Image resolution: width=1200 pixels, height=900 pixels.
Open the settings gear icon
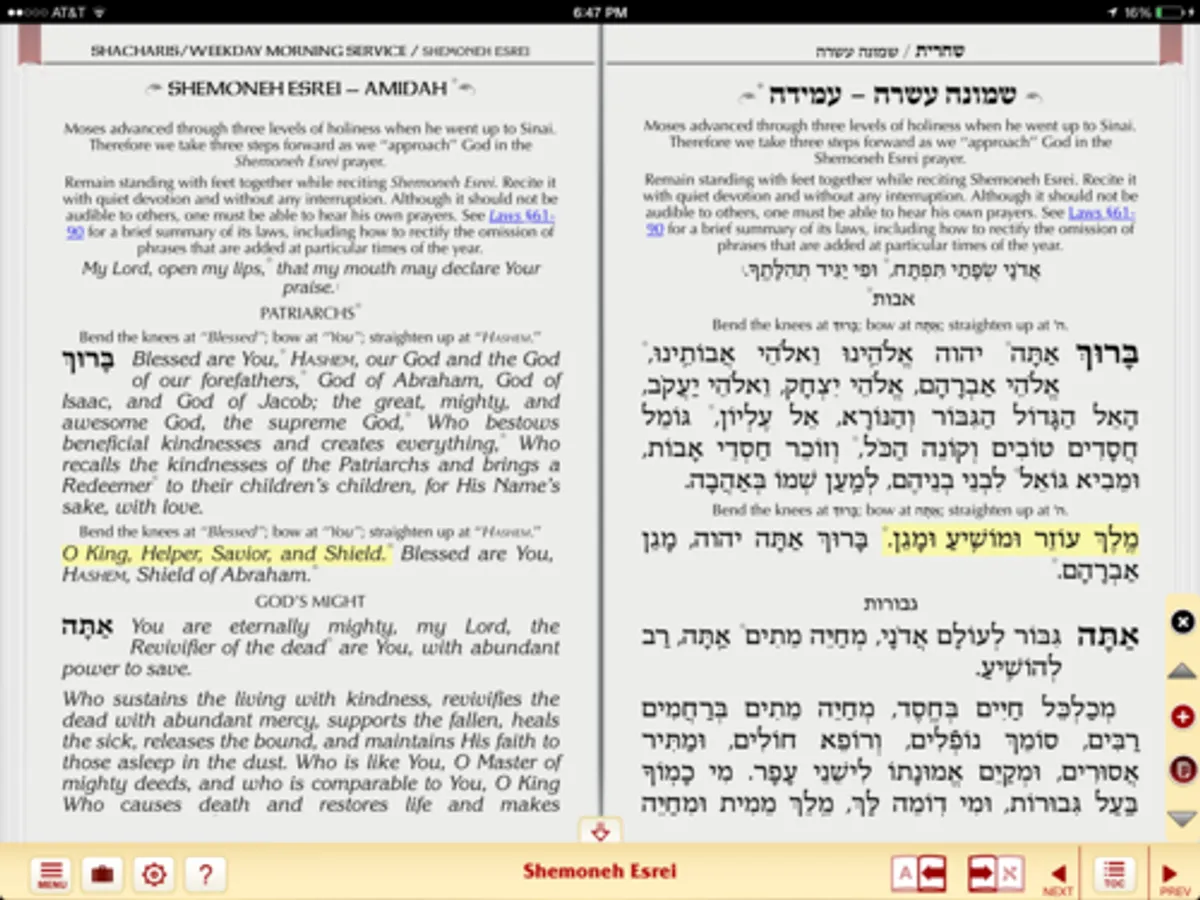point(153,874)
